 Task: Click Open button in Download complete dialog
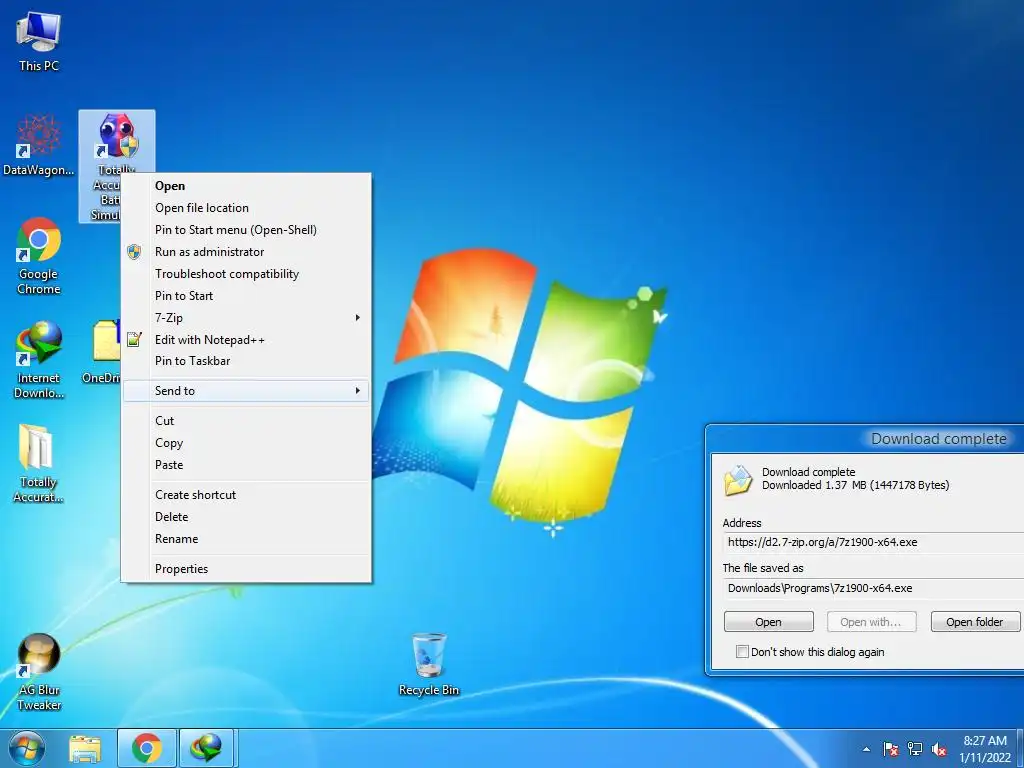coord(769,622)
